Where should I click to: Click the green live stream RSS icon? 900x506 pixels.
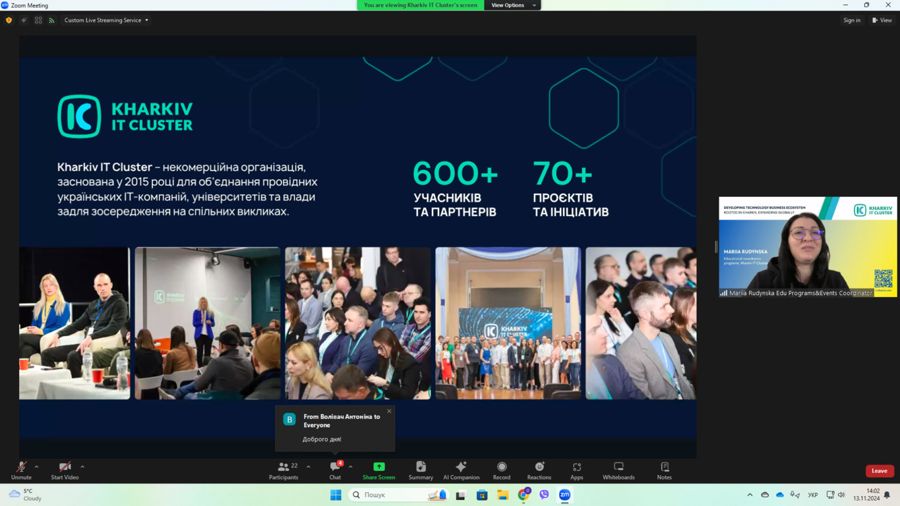coord(52,20)
